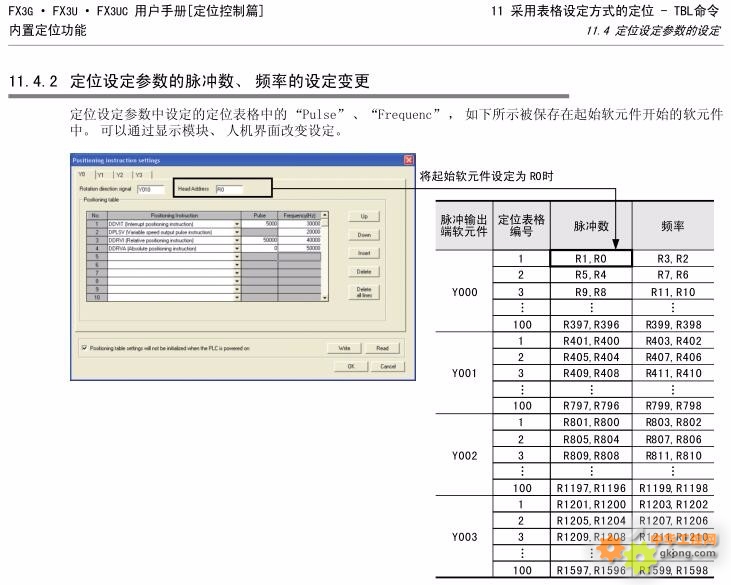Image resolution: width=731 pixels, height=585 pixels.
Task: Open the instruction dropdown in row 10
Action: pos(237,297)
